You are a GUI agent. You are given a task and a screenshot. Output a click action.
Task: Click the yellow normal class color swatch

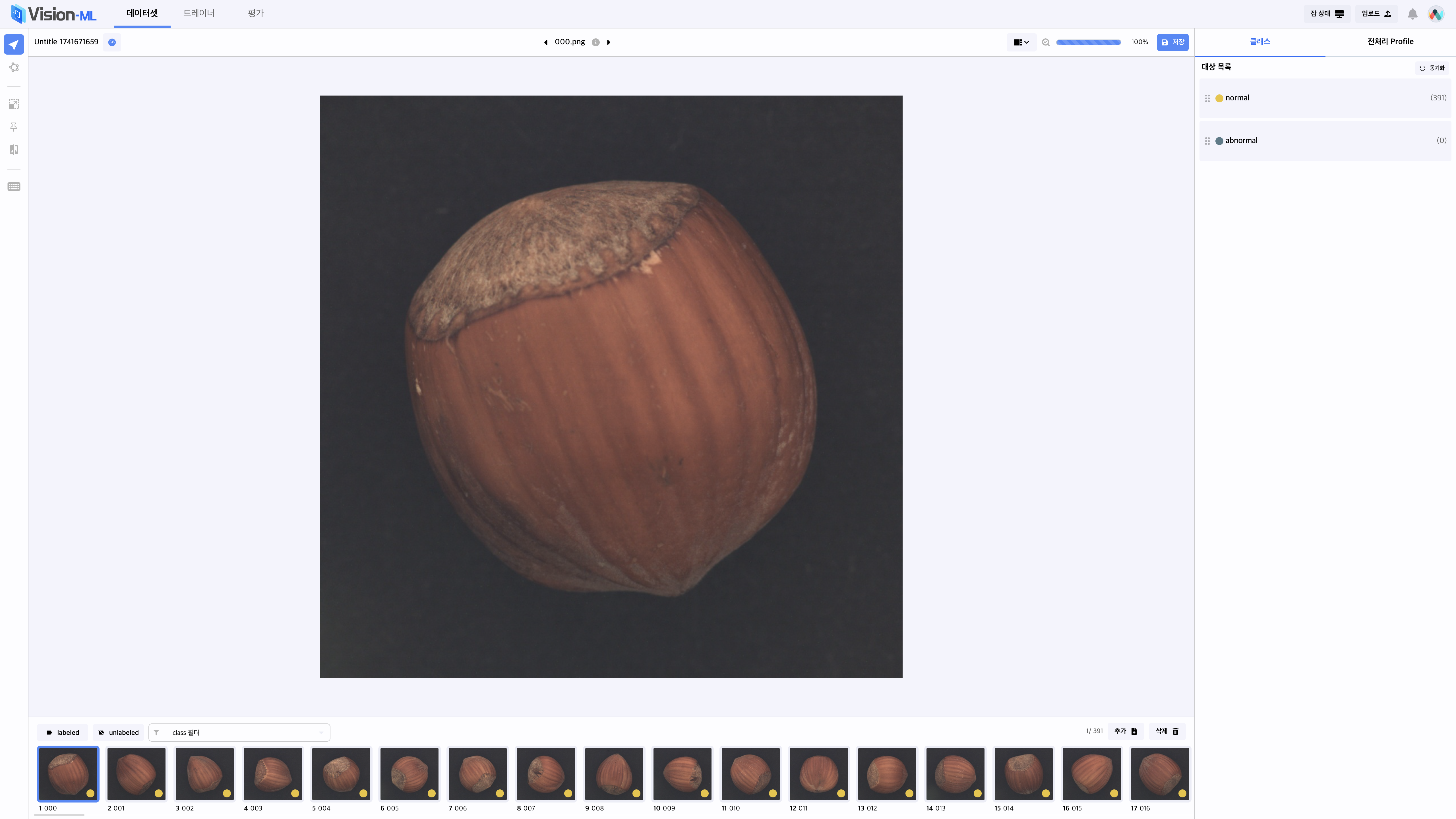(1219, 98)
